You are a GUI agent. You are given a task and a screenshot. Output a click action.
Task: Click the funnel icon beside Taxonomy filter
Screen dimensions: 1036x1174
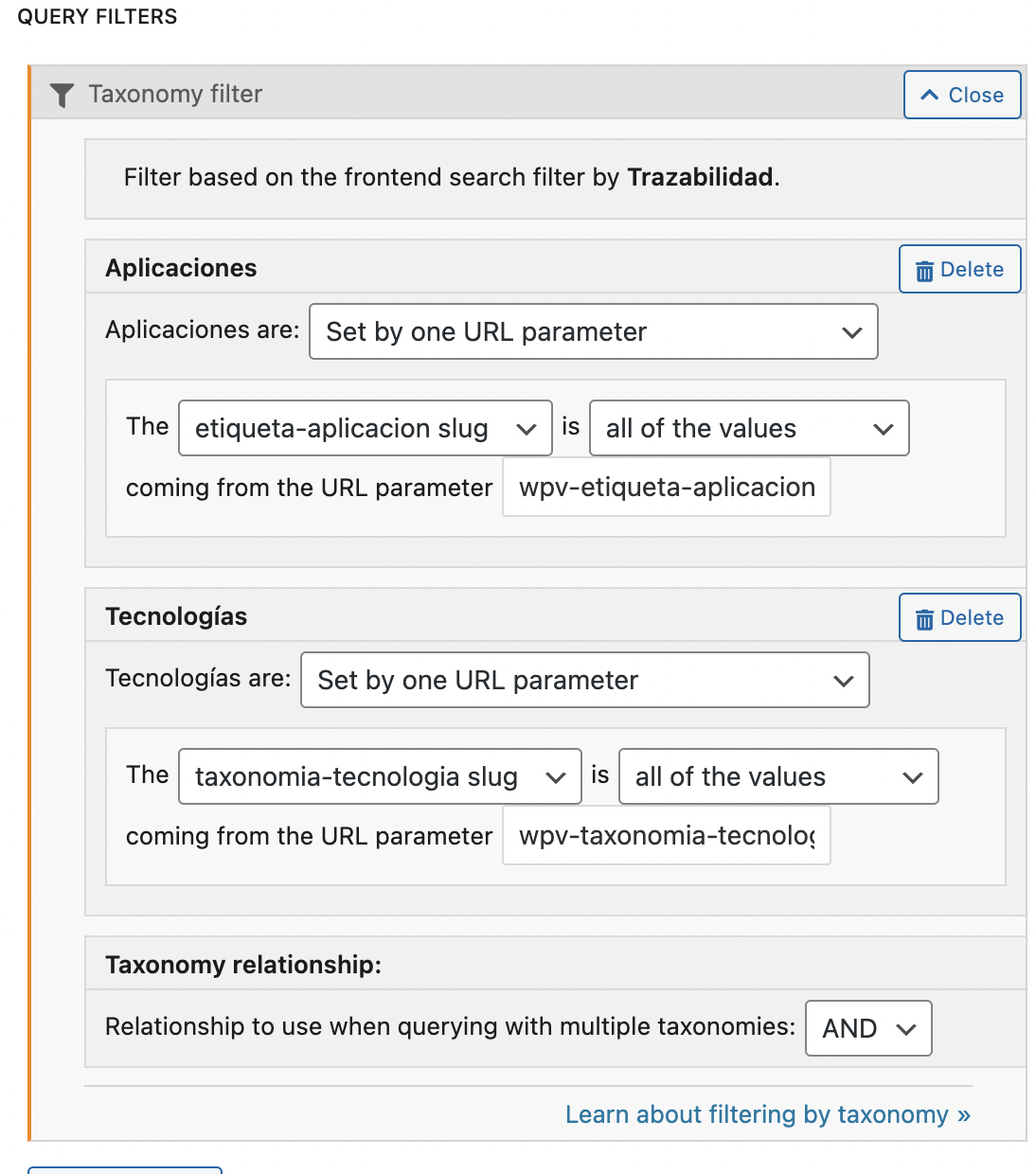point(62,95)
